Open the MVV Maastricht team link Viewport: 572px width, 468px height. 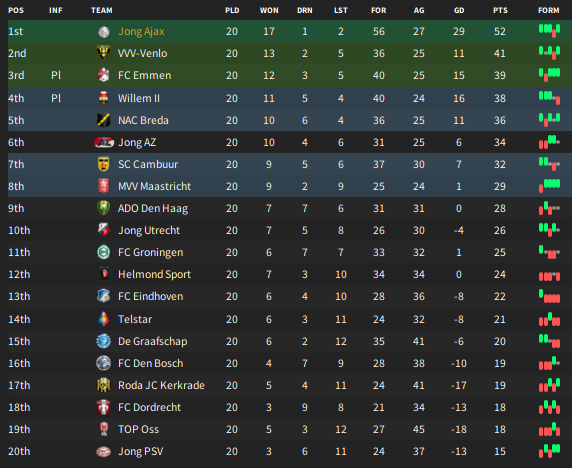154,186
